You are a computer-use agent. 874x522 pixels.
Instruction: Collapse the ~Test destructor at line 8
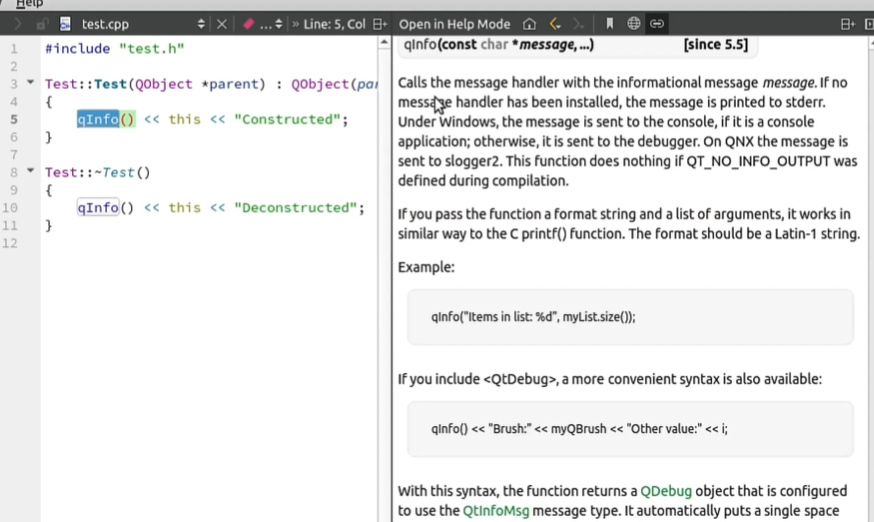pos(31,171)
